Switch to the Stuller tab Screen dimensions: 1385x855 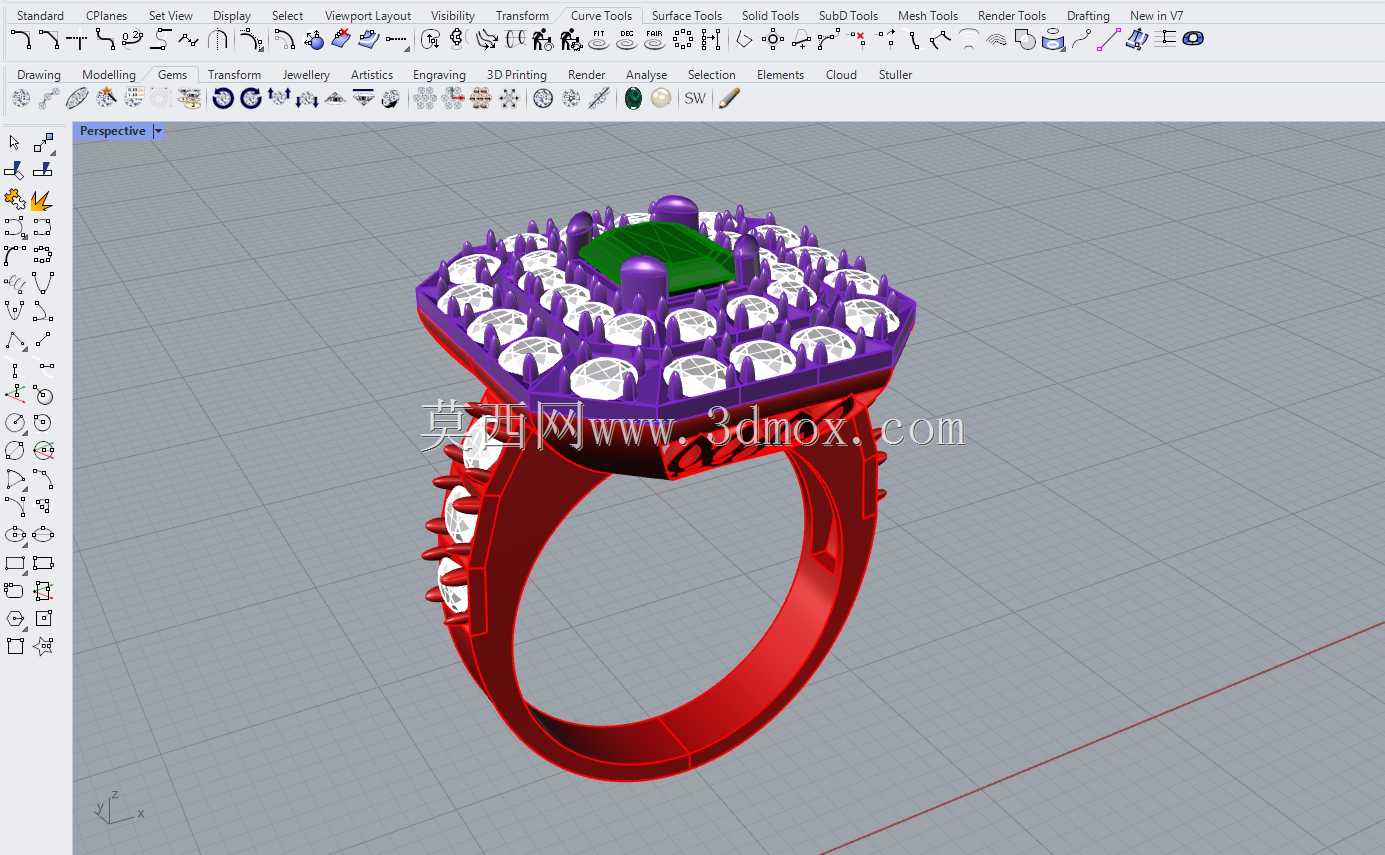click(x=895, y=75)
